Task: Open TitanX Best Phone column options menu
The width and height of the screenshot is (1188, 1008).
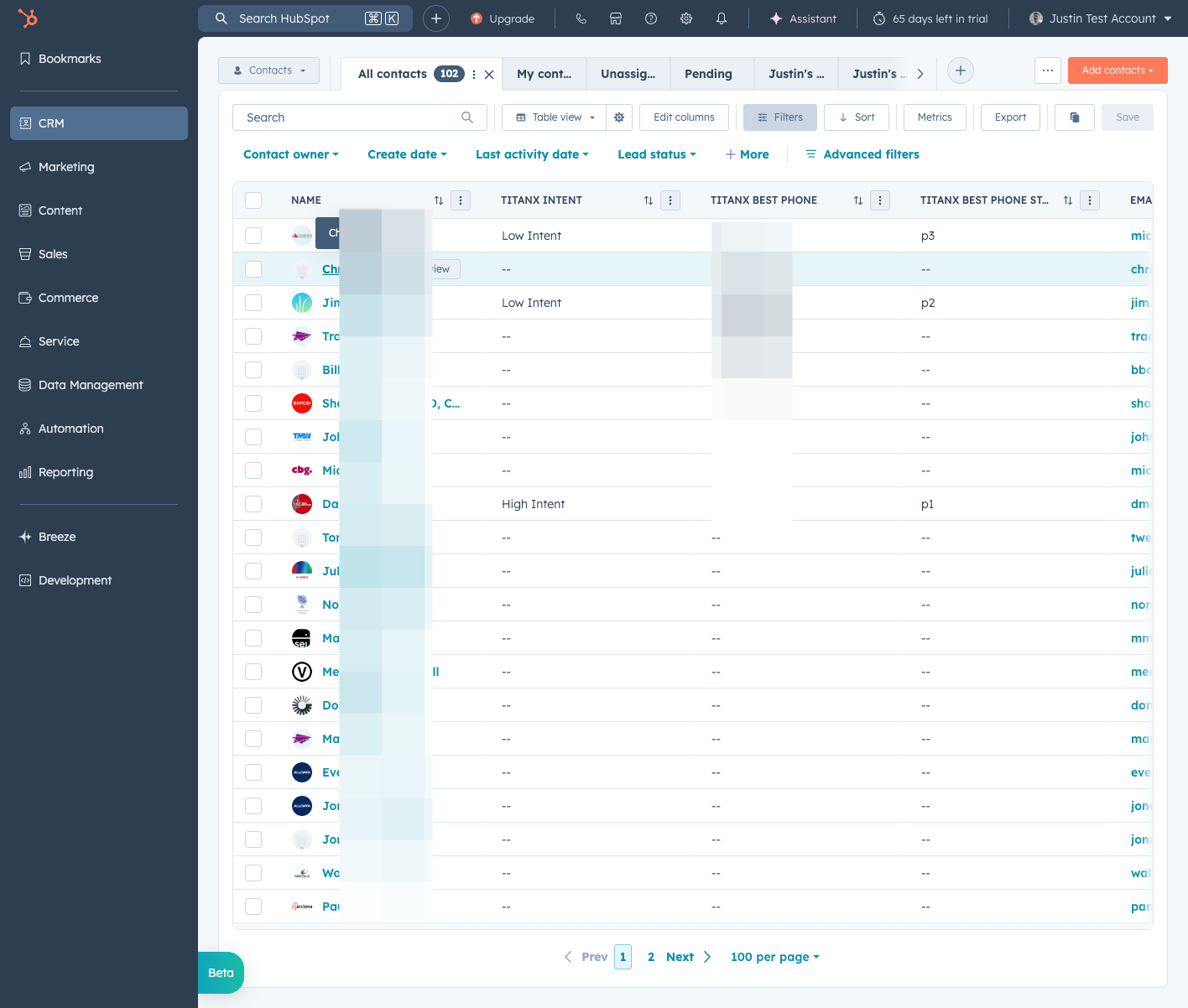Action: (880, 200)
